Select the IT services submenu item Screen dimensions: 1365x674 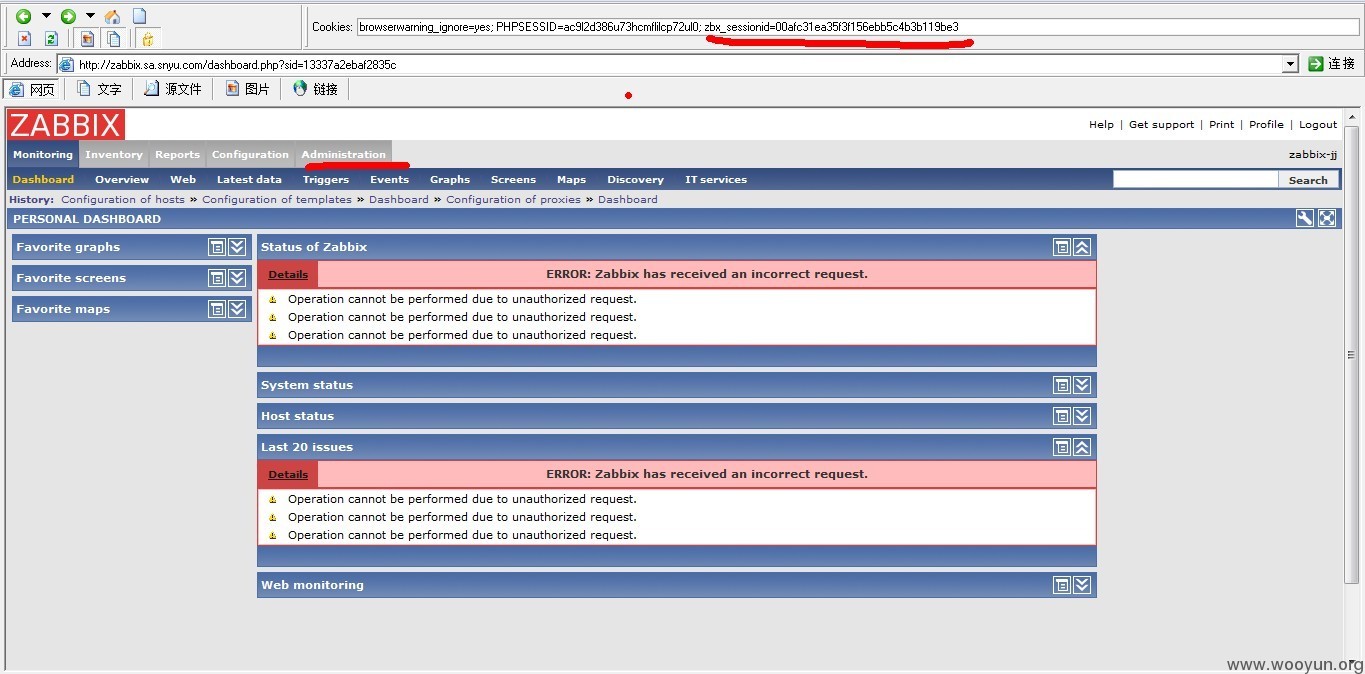(716, 180)
